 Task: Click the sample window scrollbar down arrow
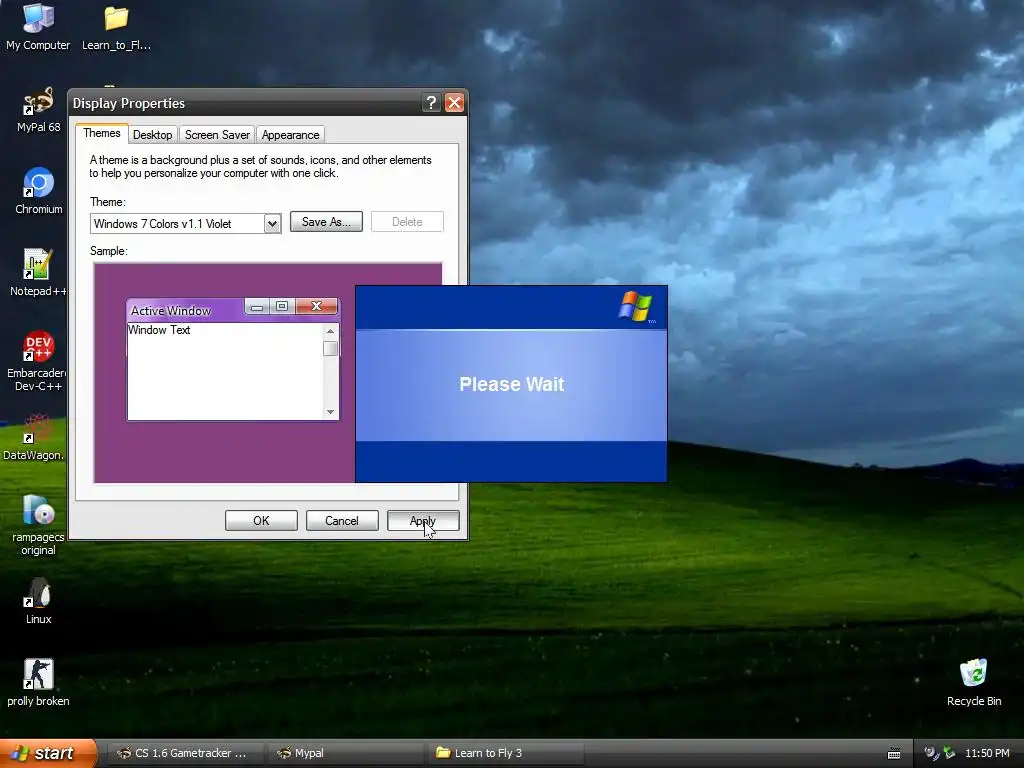pos(330,411)
